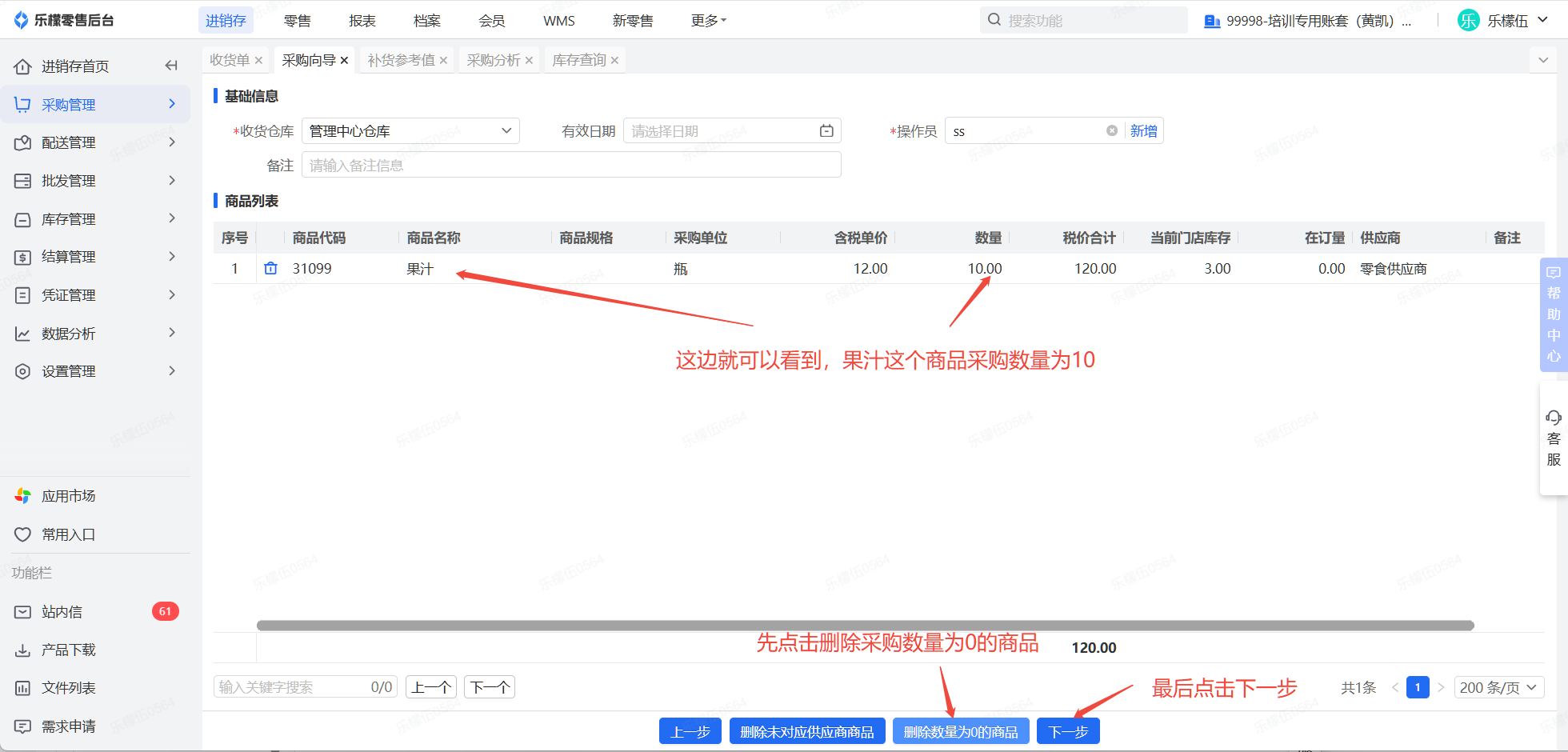The width and height of the screenshot is (1568, 752).
Task: Select 会员 top menu
Action: [x=492, y=20]
